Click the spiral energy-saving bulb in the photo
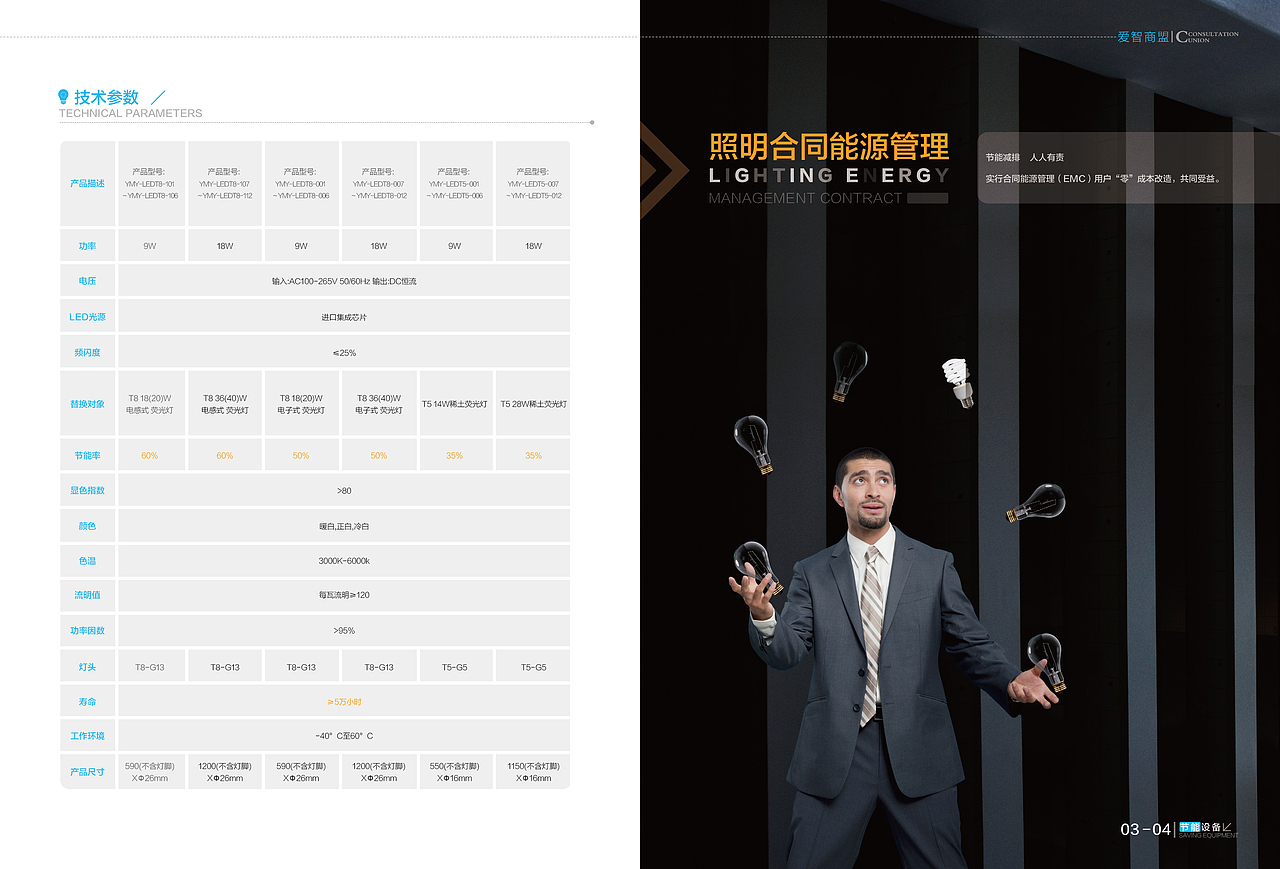Image resolution: width=1280 pixels, height=869 pixels. pyautogui.click(x=957, y=382)
